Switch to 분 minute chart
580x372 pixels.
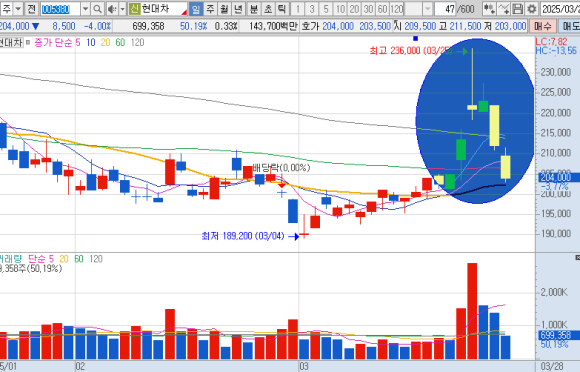[x=254, y=9]
